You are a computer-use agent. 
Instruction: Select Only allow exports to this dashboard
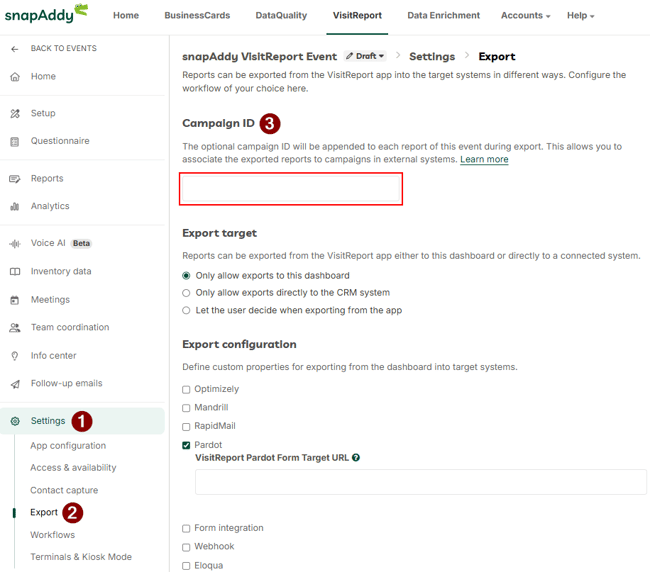click(x=186, y=276)
